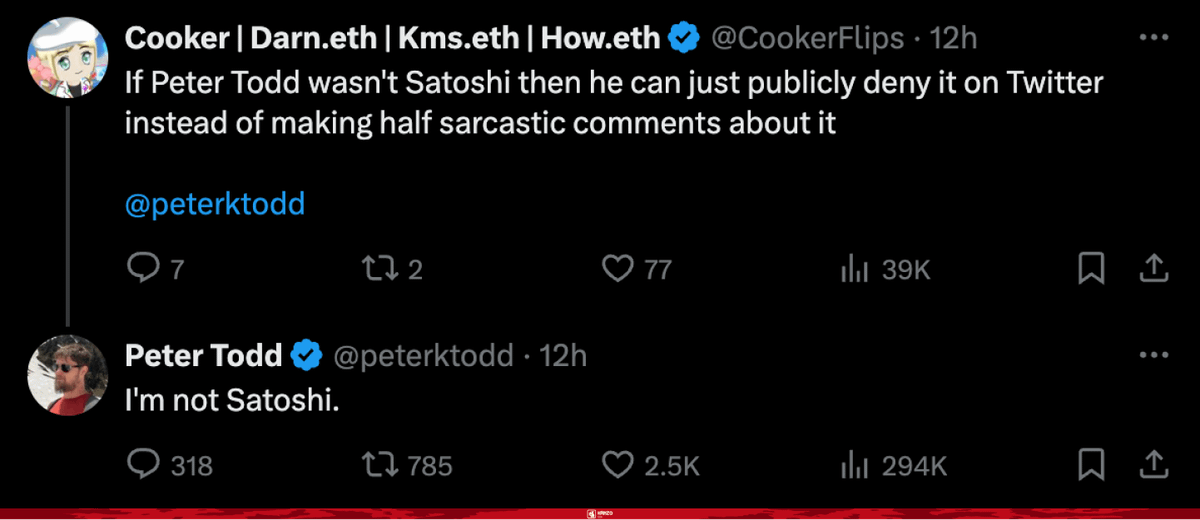Viewport: 1200px width, 520px height.
Task: Open the 12h timestamp on Peter Todd's reply
Action: 563,355
